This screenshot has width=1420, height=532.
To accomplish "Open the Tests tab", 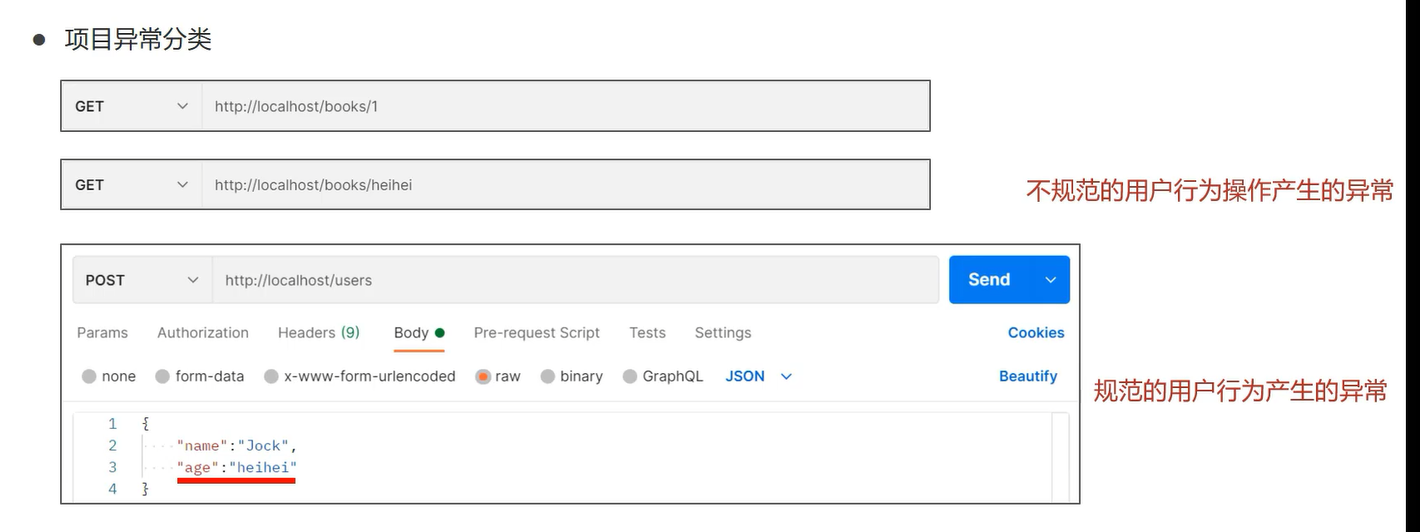I will tap(647, 333).
